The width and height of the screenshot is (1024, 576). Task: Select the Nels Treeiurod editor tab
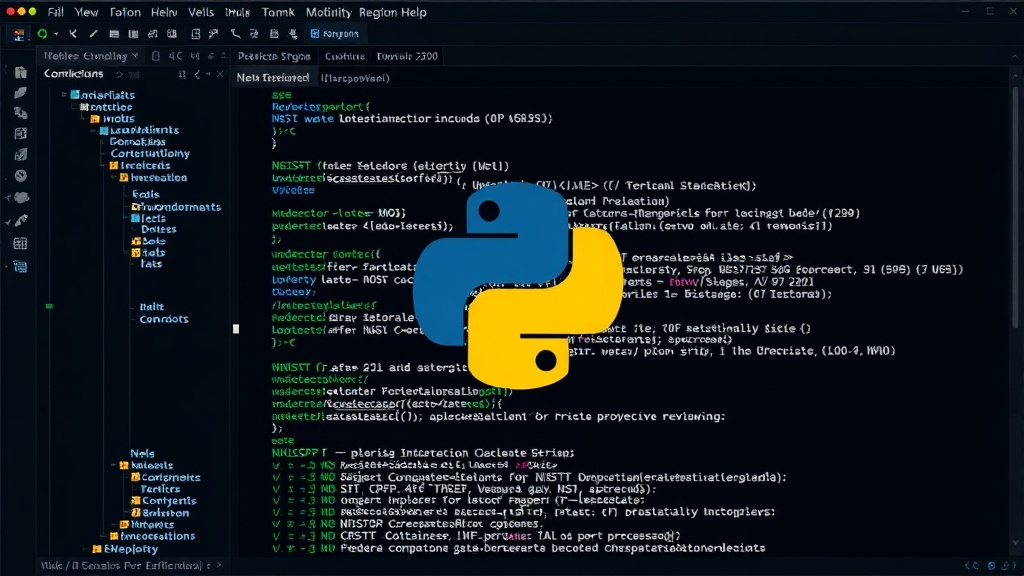(x=272, y=78)
